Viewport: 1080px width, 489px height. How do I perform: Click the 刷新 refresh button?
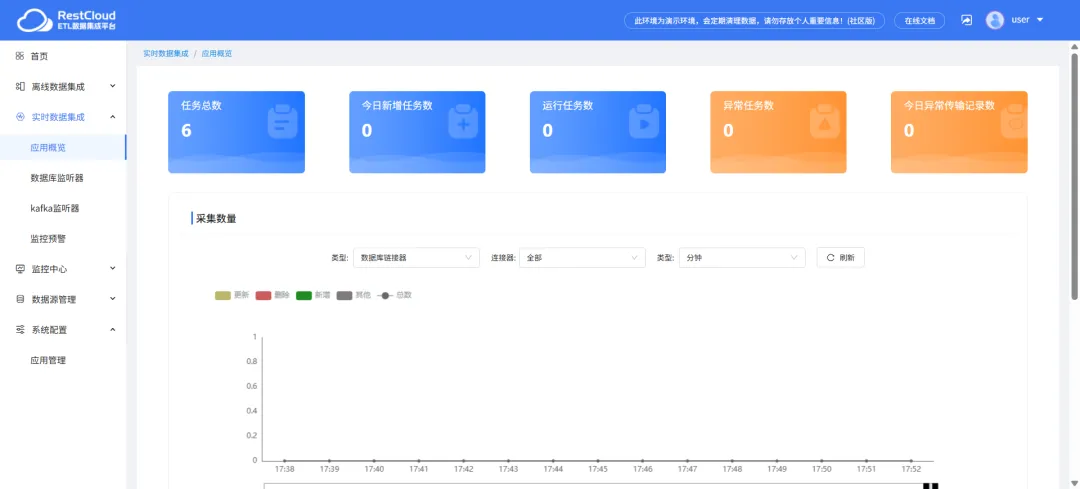(x=840, y=258)
